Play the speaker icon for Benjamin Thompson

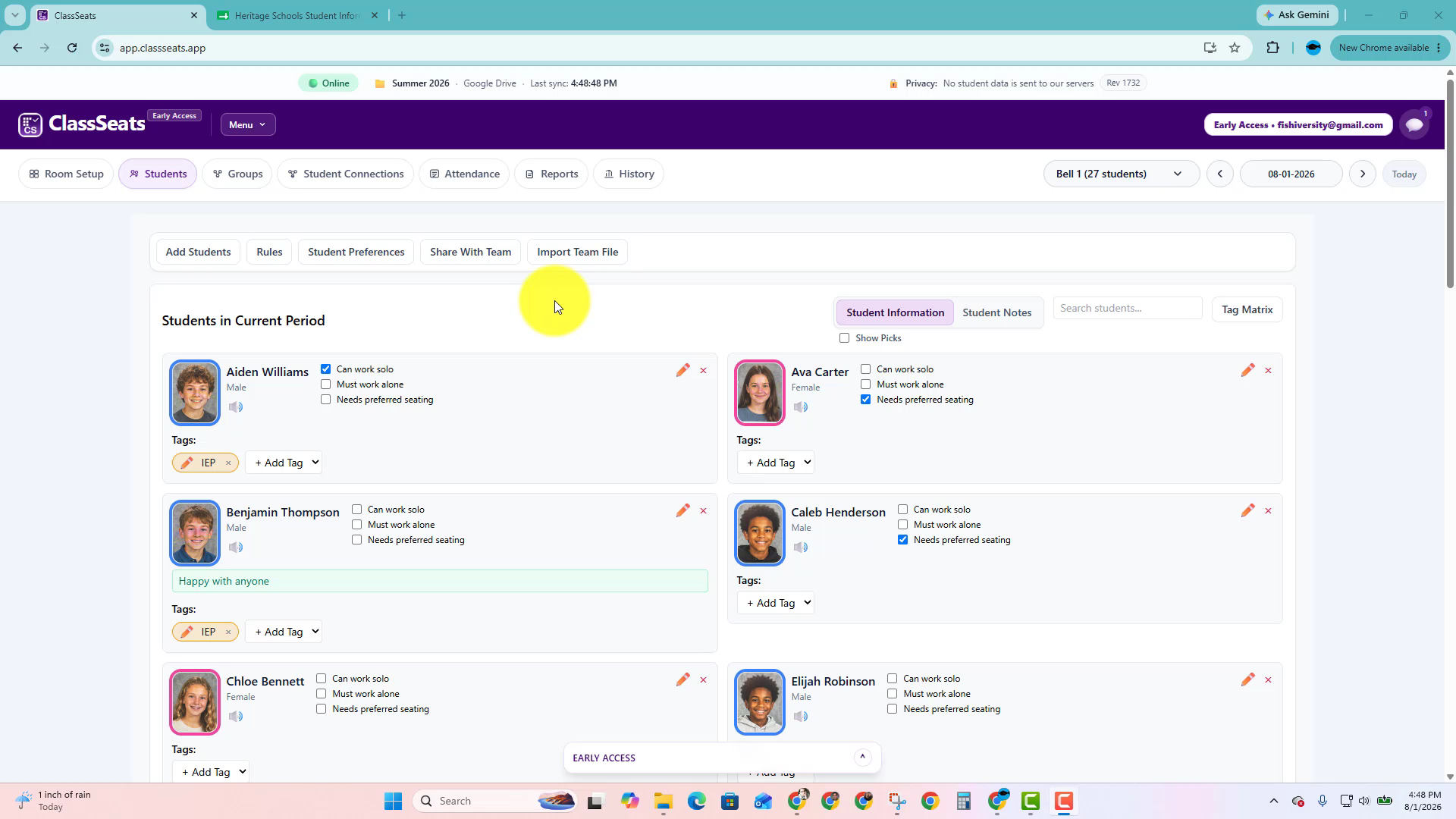pos(236,548)
